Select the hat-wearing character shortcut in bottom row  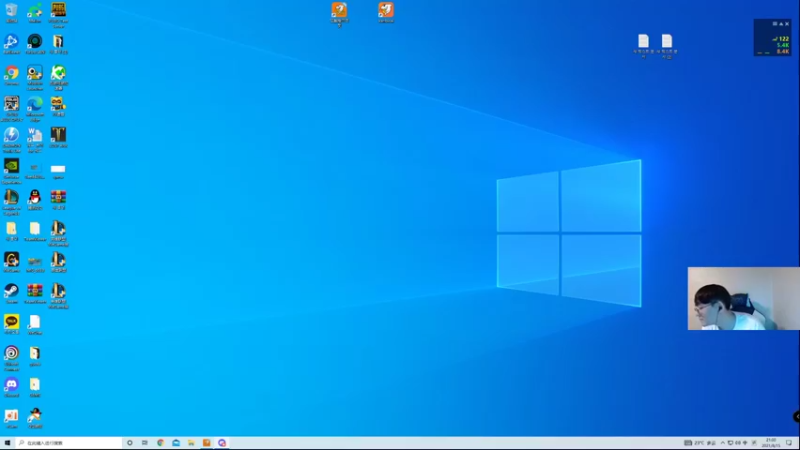(x=35, y=417)
